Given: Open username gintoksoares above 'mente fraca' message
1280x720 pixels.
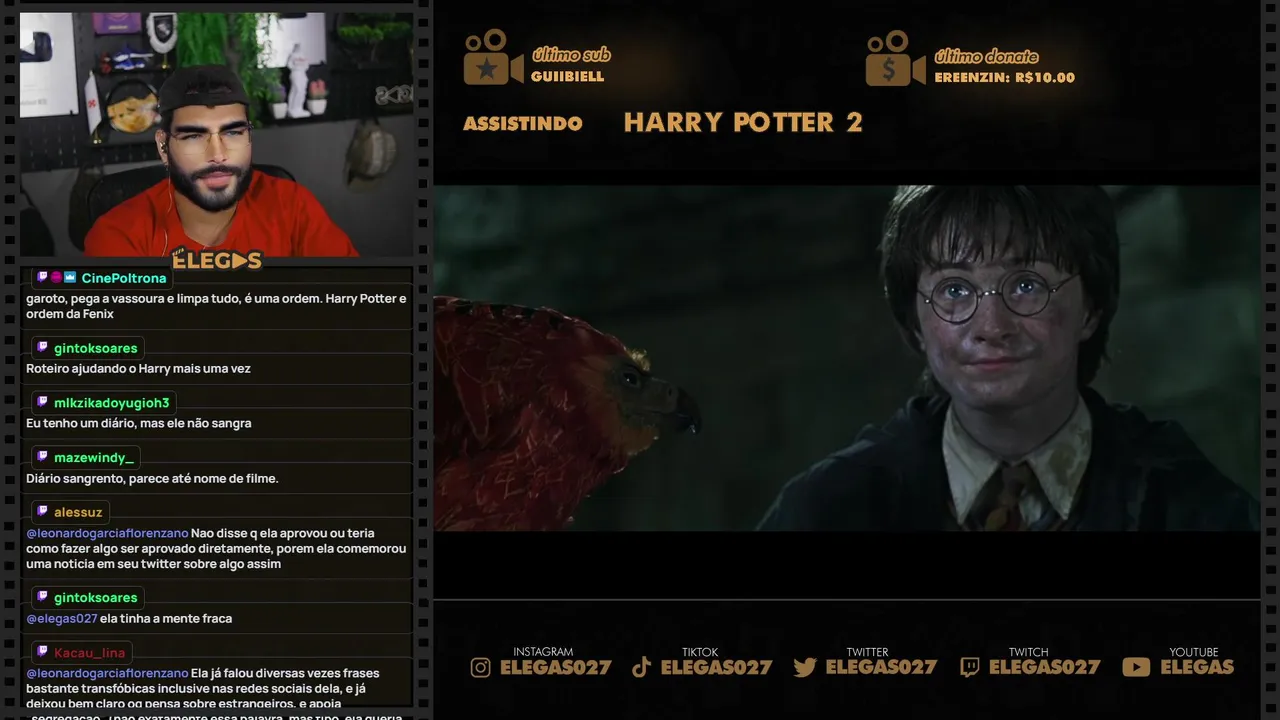Looking at the screenshot, I should [x=96, y=597].
